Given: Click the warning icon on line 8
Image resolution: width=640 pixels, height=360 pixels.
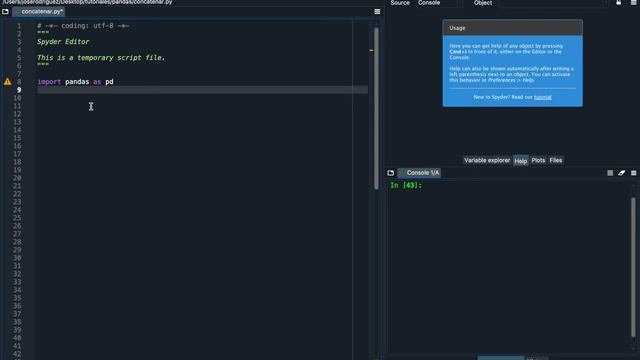Looking at the screenshot, I should [x=8, y=82].
